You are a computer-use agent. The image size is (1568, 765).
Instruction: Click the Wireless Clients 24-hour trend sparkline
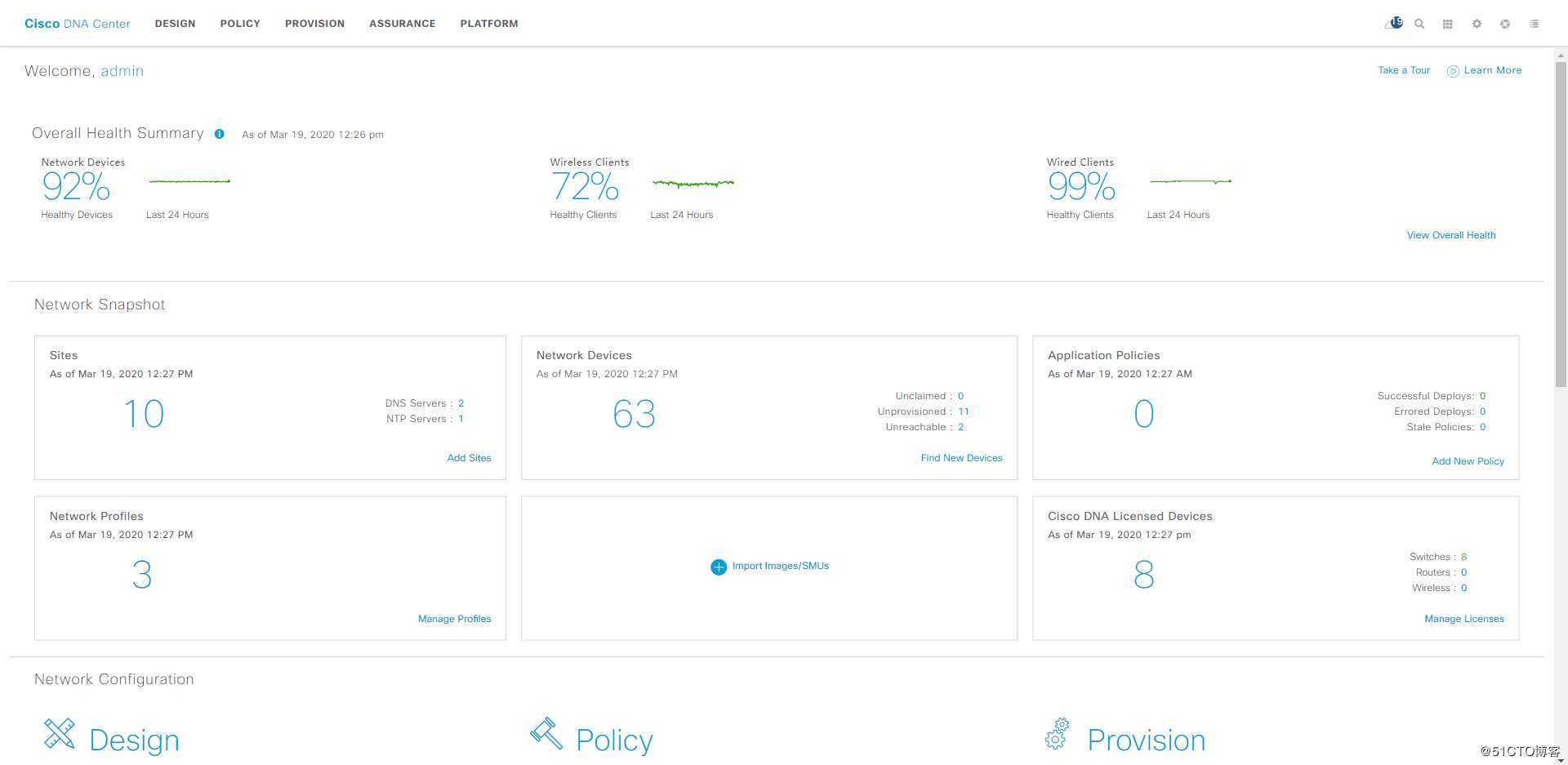point(693,183)
